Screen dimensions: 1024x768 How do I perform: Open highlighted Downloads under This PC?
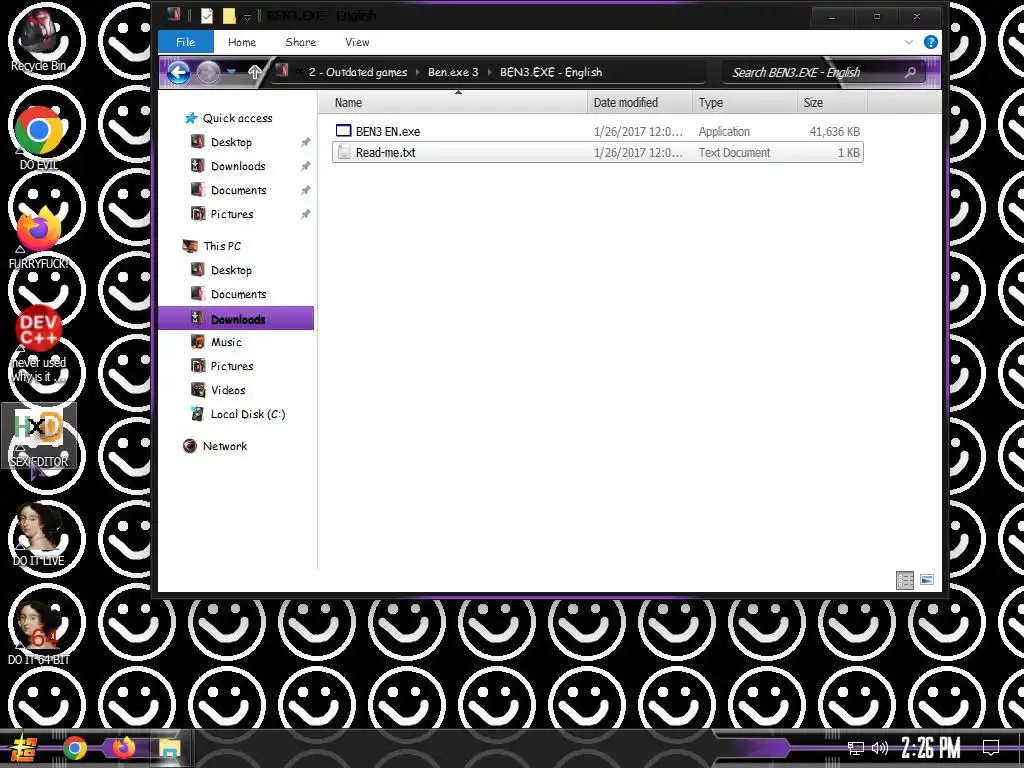(236, 318)
